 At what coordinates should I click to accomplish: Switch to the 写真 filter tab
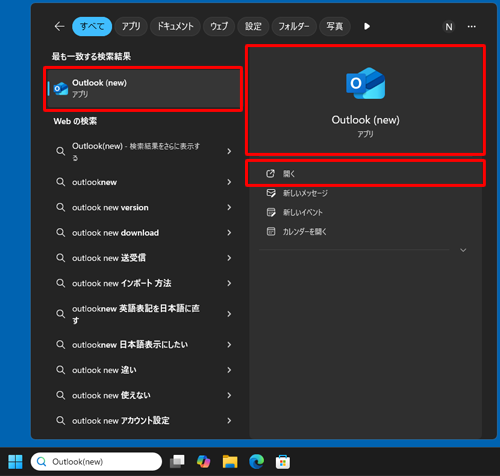(x=335, y=26)
